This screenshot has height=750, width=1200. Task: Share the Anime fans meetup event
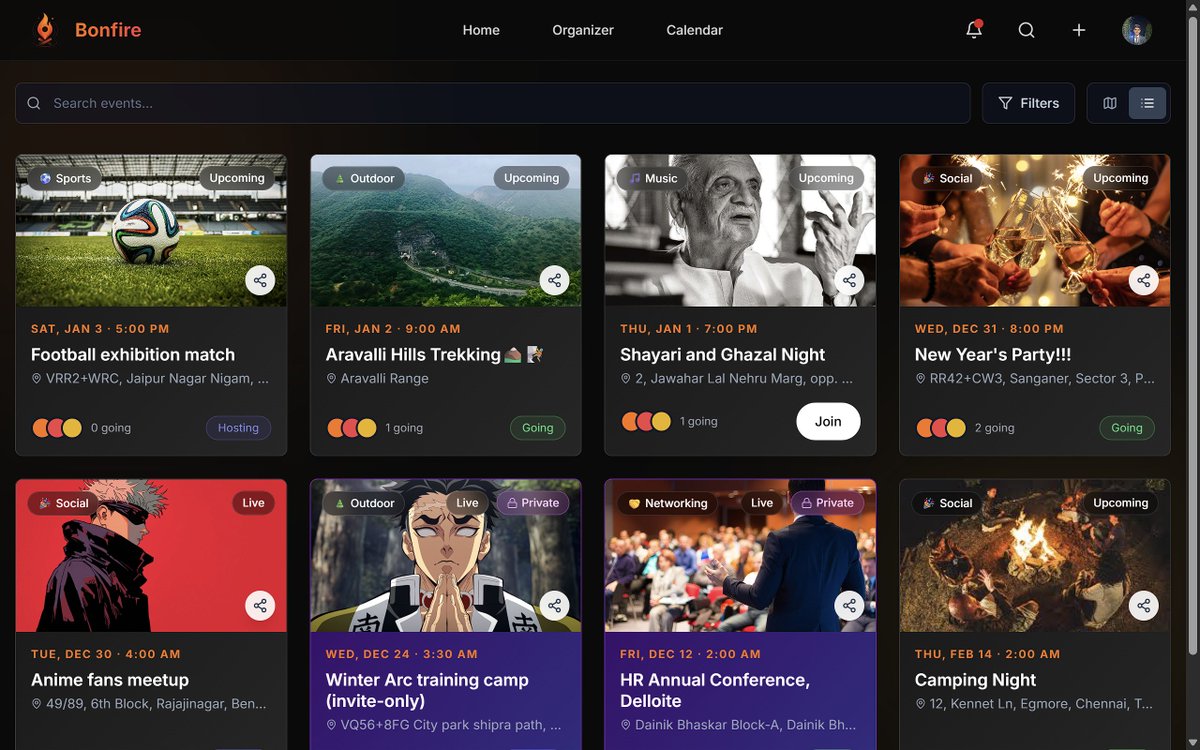pyautogui.click(x=260, y=605)
